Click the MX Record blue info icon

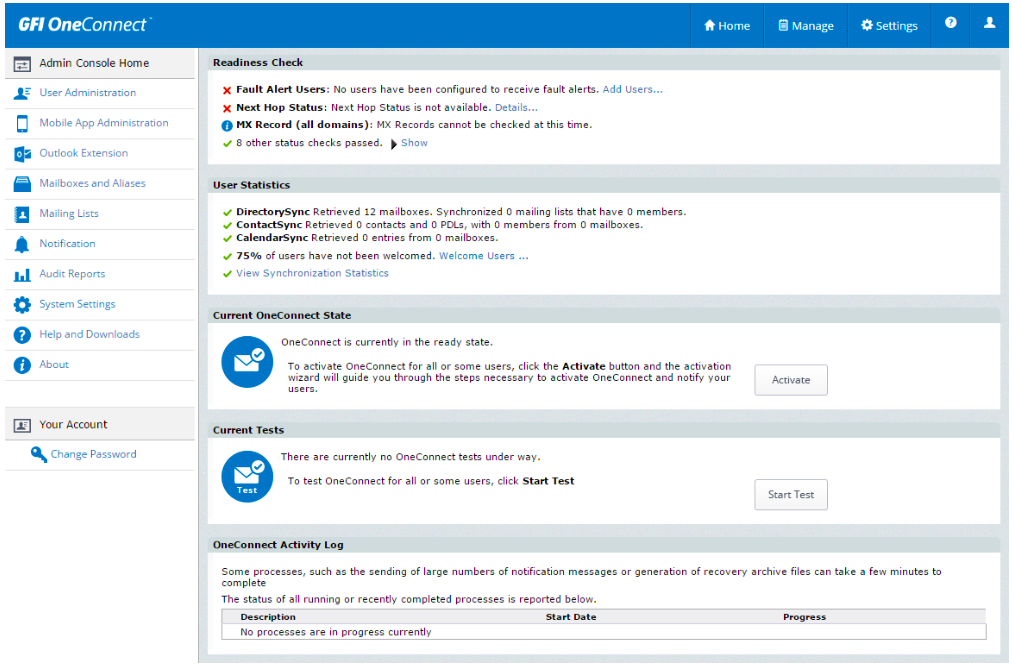tap(227, 126)
